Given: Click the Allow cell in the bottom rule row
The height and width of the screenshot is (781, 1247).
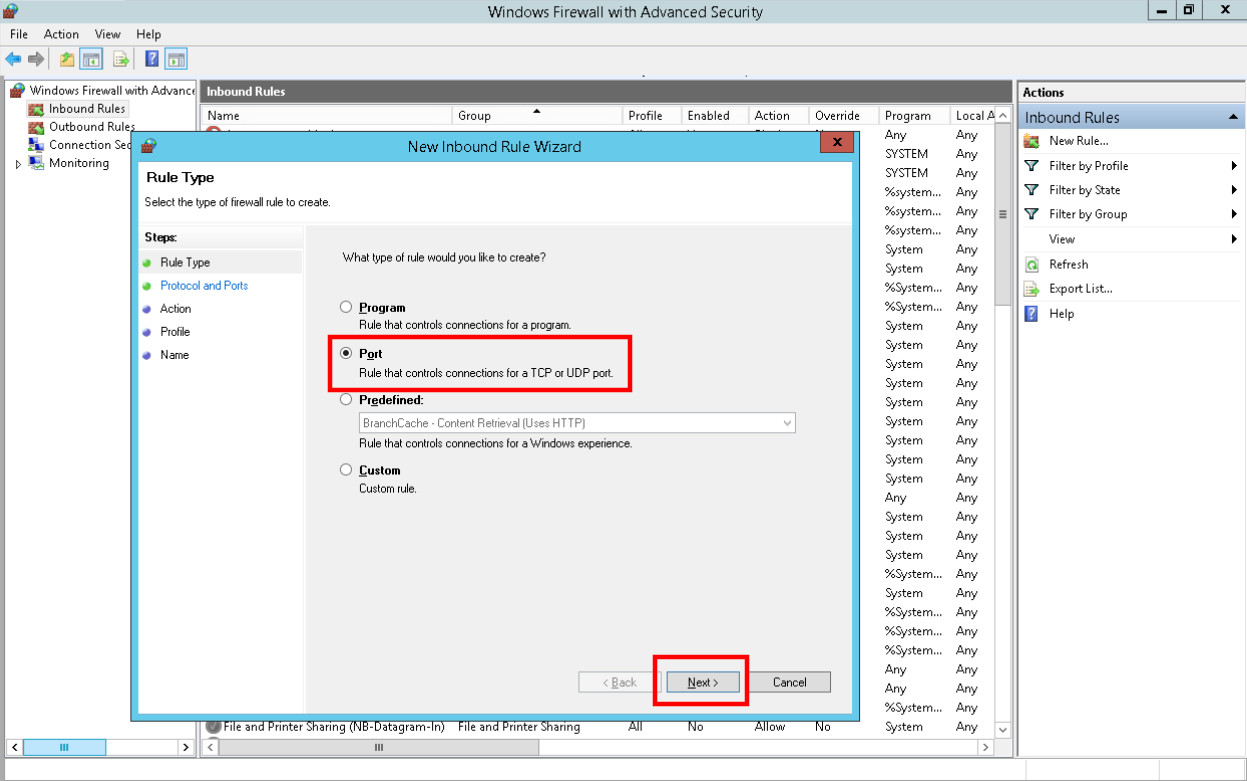Looking at the screenshot, I should pos(770,727).
